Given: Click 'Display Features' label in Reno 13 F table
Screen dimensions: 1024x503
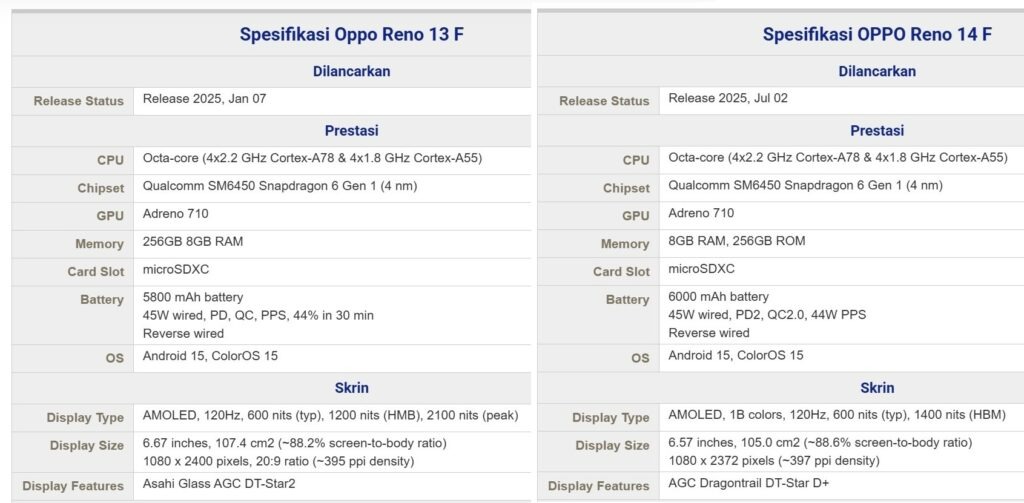Looking at the screenshot, I should (73, 487).
